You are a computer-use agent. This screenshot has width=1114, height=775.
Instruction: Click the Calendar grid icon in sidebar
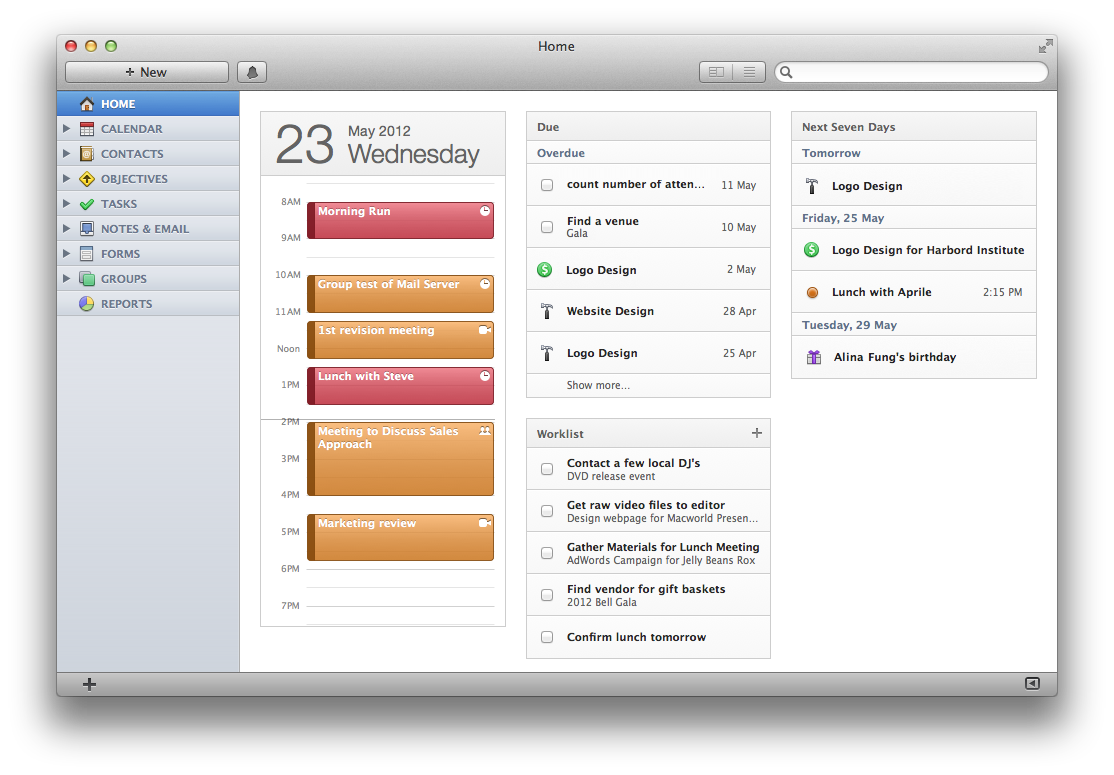click(87, 129)
